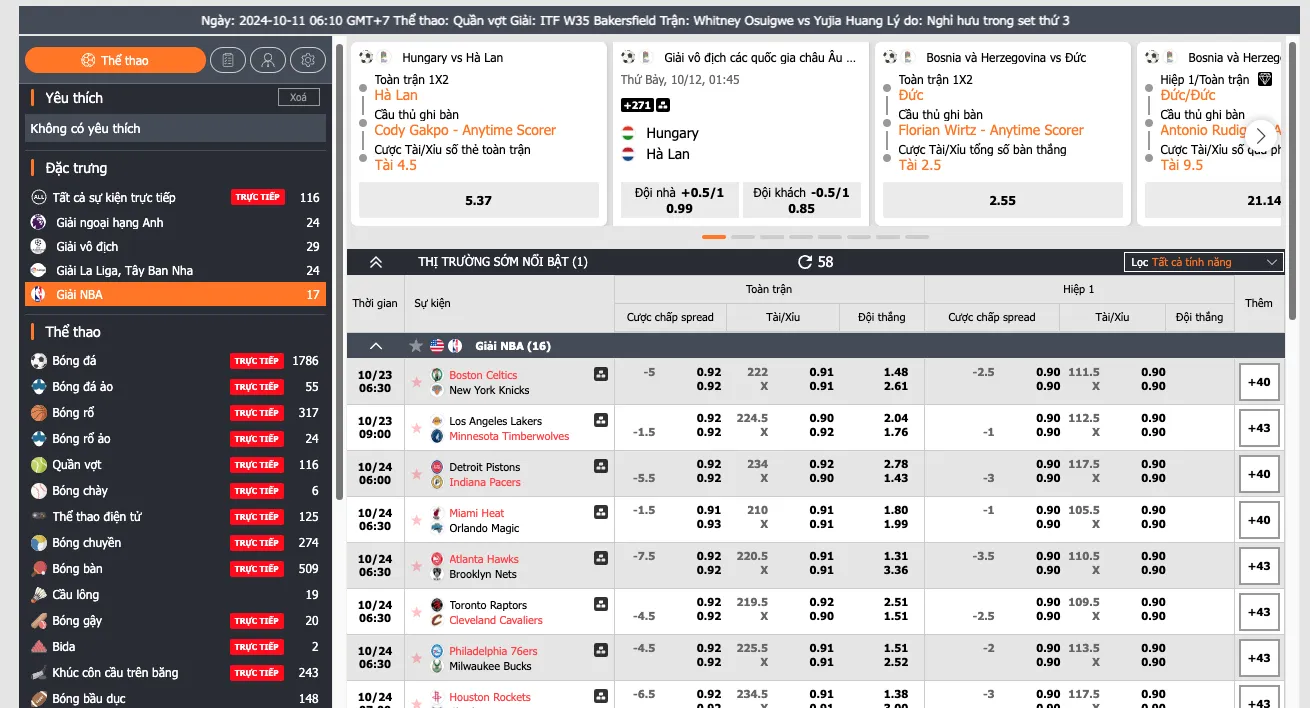Screen dimensions: 1310x708
Task: Open the bet slip clipboard icon
Action: tap(229, 60)
